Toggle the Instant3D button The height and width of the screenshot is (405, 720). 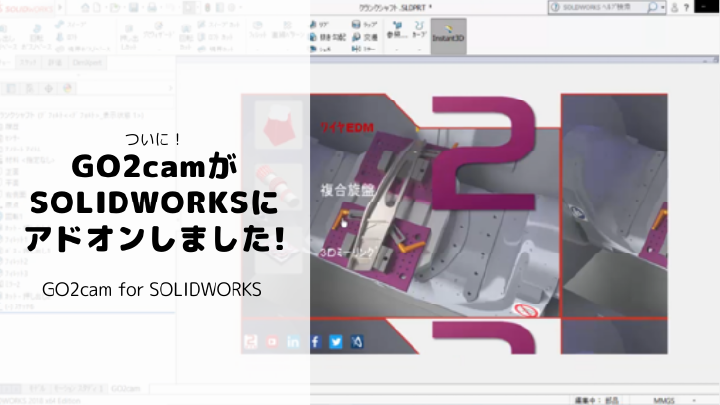click(x=448, y=35)
